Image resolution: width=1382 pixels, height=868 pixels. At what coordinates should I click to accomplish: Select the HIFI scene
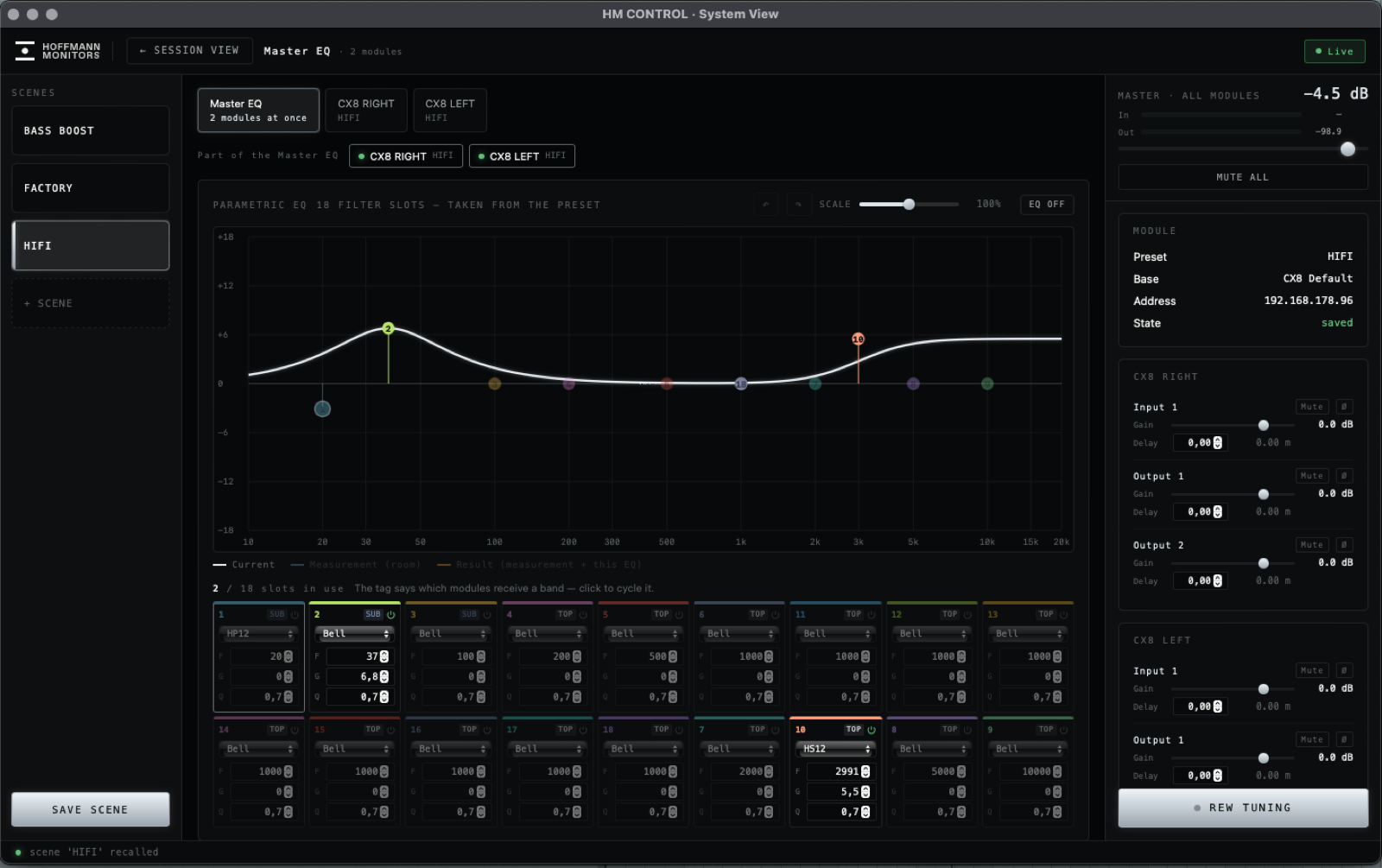coord(91,245)
